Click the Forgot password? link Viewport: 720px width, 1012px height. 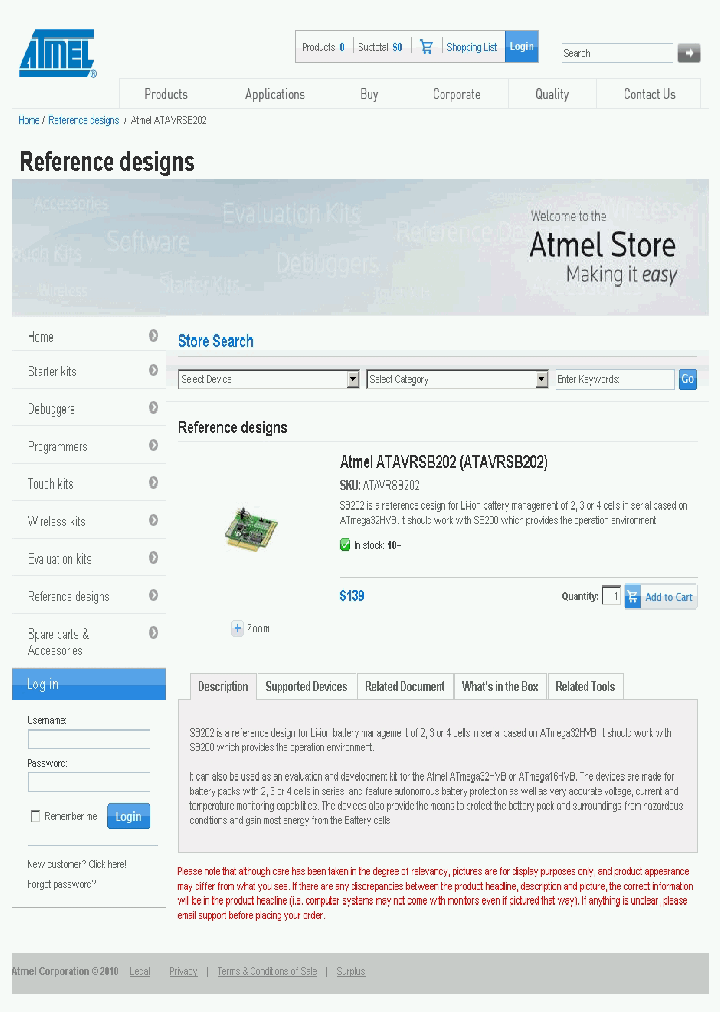(62, 884)
